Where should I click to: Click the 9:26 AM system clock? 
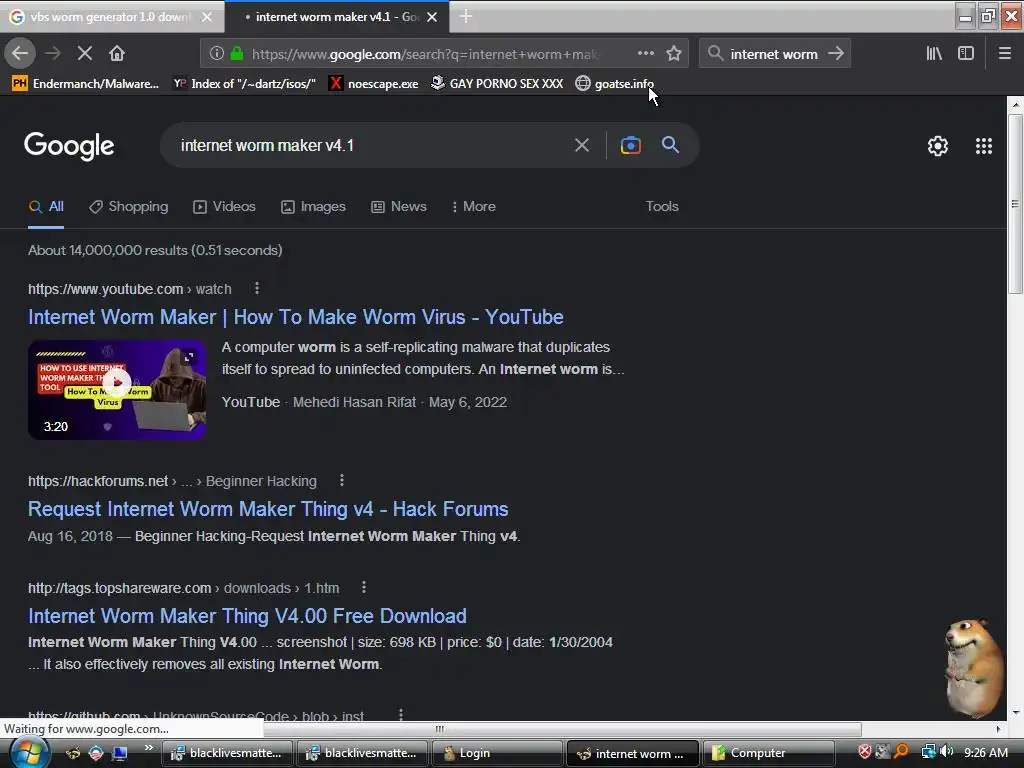click(985, 752)
